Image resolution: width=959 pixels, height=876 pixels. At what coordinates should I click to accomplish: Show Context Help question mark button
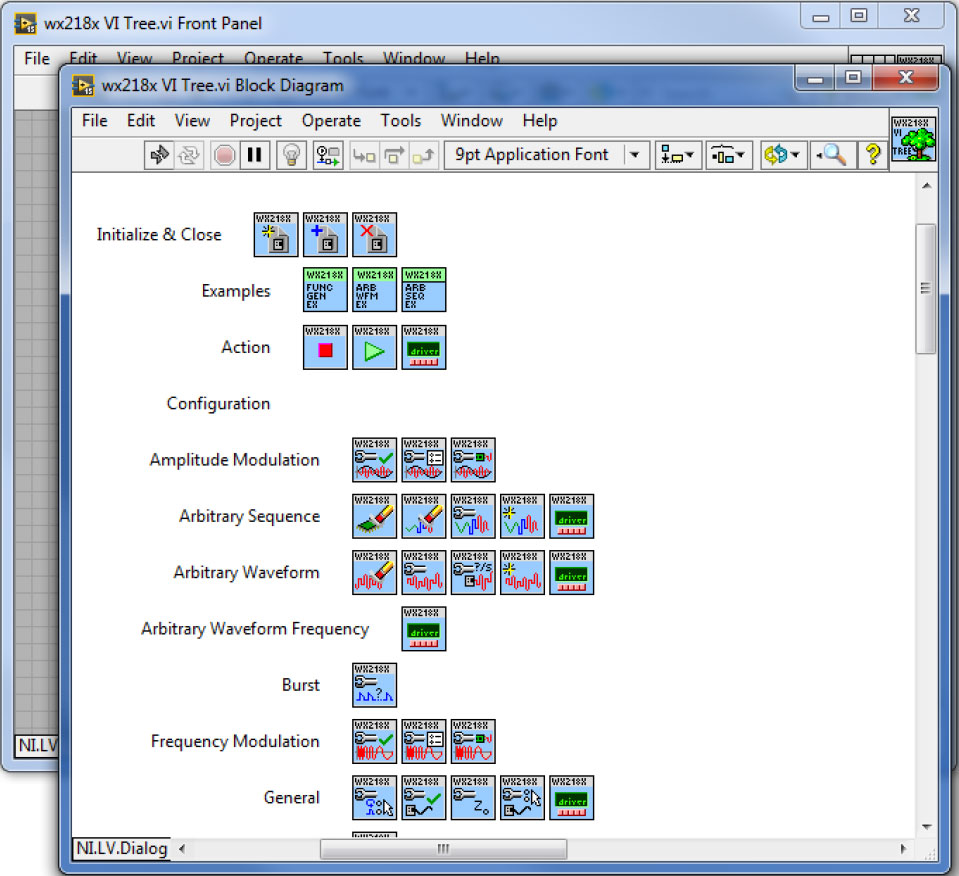(x=872, y=155)
